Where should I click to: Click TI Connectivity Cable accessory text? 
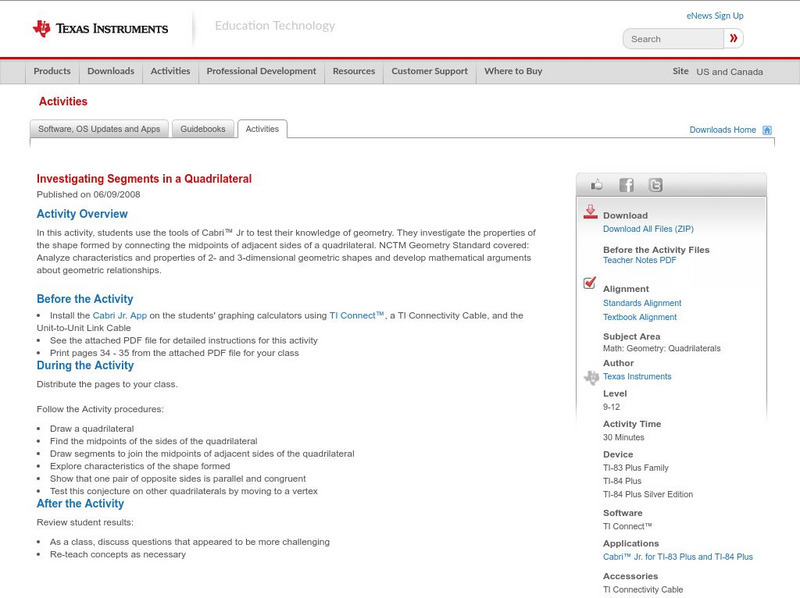pyautogui.click(x=643, y=590)
